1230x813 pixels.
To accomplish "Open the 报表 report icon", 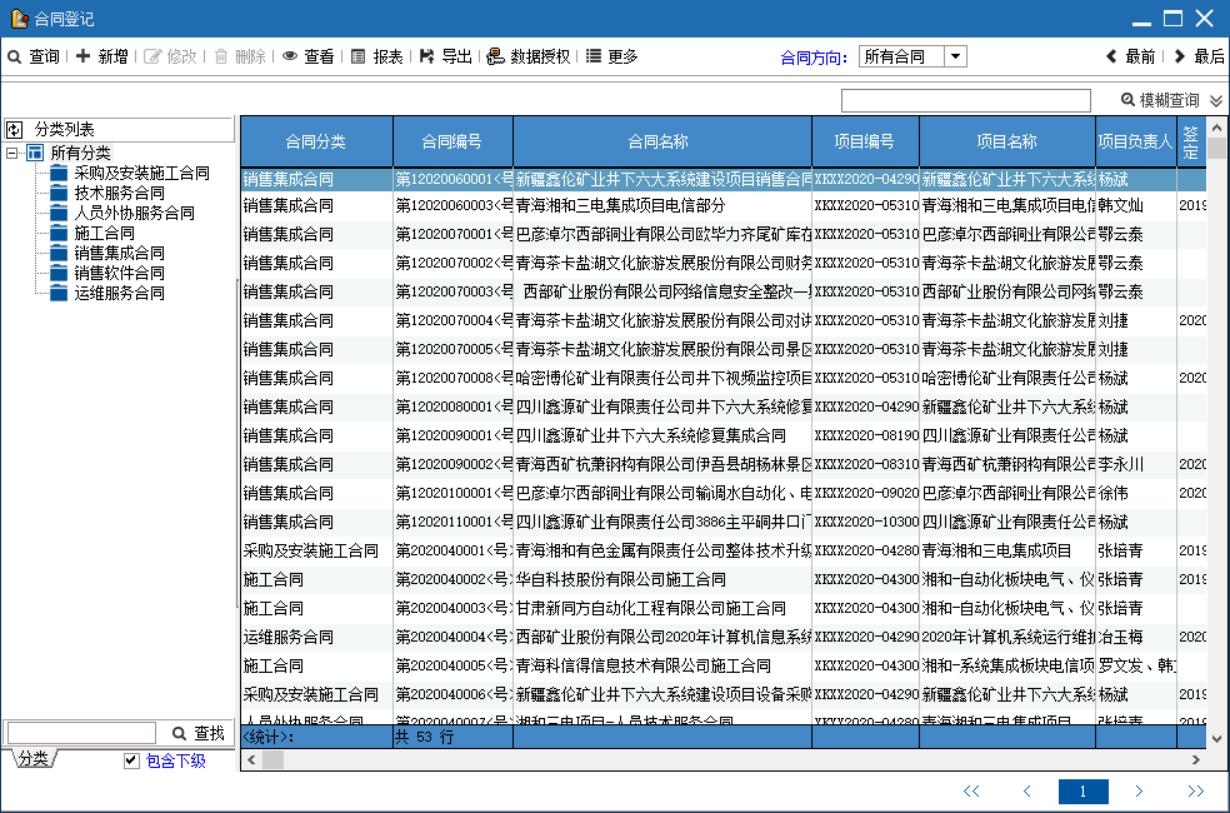I will click(357, 57).
